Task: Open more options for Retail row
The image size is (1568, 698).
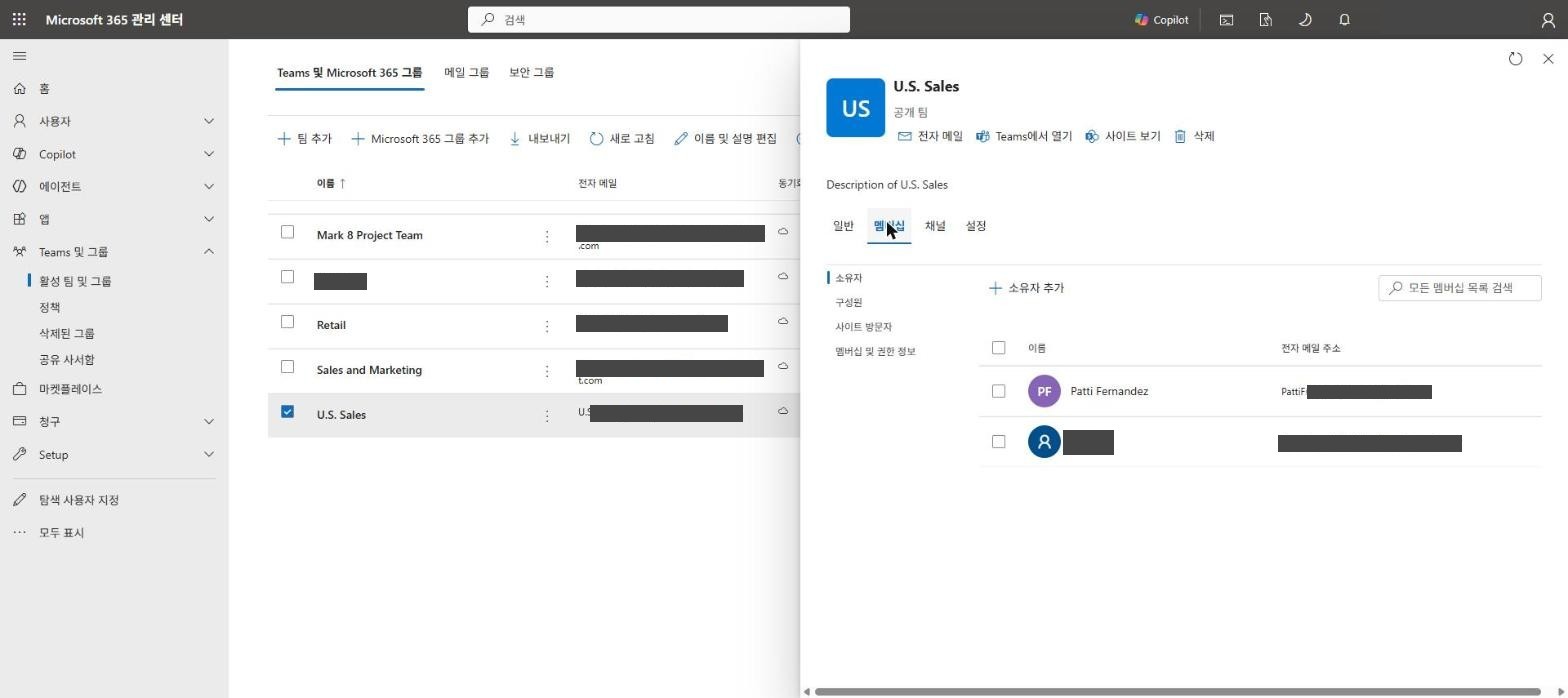Action: [547, 326]
